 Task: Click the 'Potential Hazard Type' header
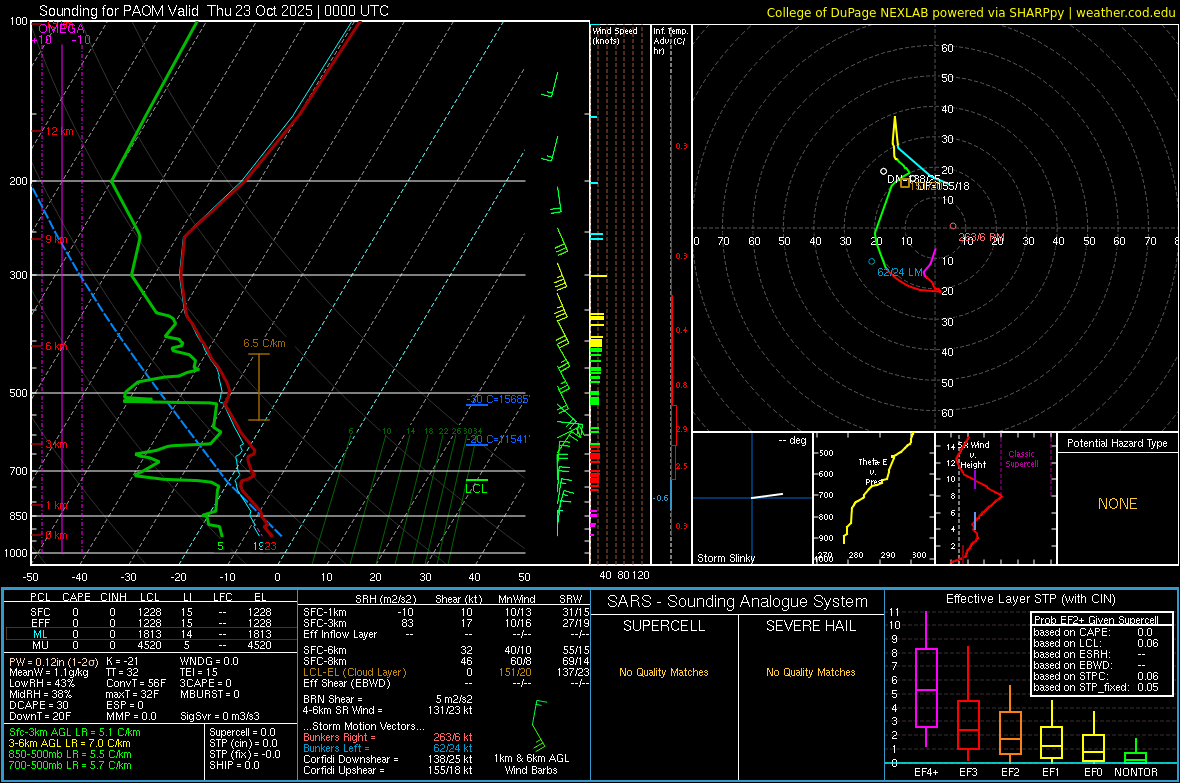point(1117,443)
